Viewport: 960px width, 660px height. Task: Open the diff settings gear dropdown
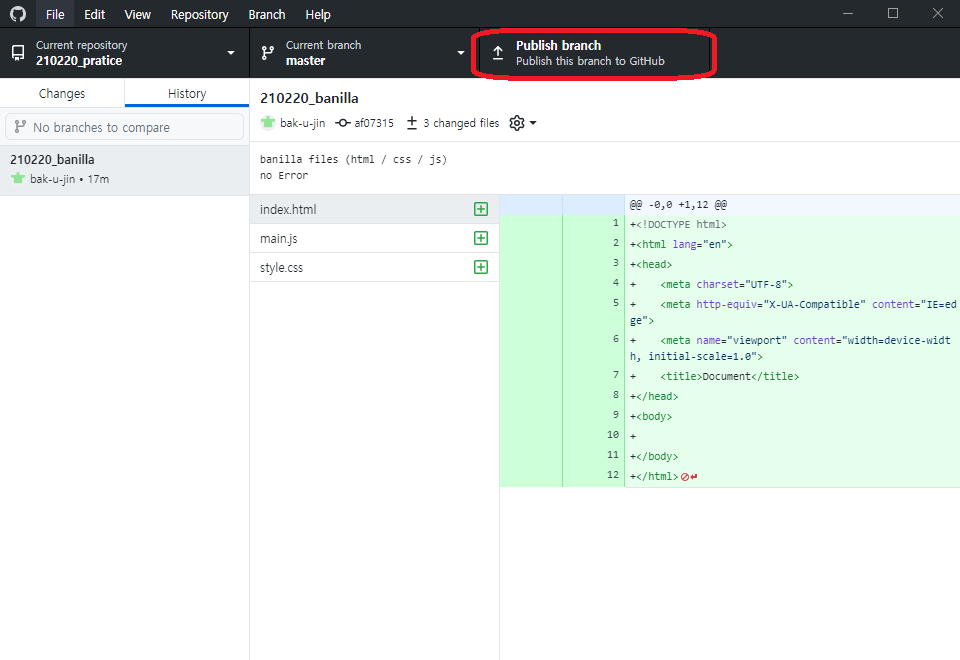point(522,123)
